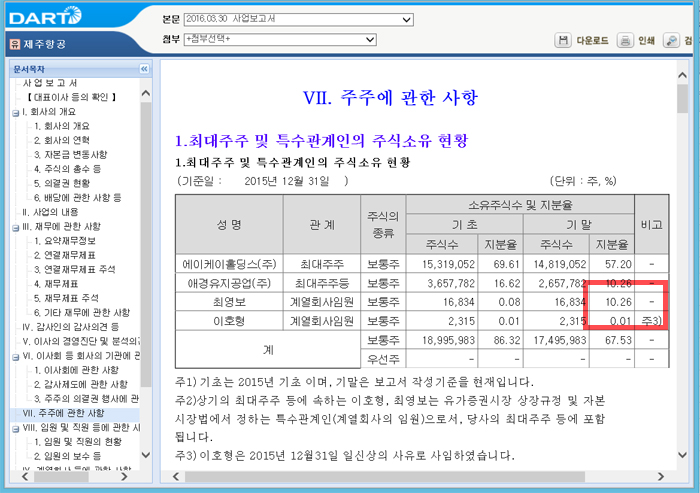This screenshot has width=700, height=493.
Task: Click the download (다운로드) disk icon
Action: 564,41
